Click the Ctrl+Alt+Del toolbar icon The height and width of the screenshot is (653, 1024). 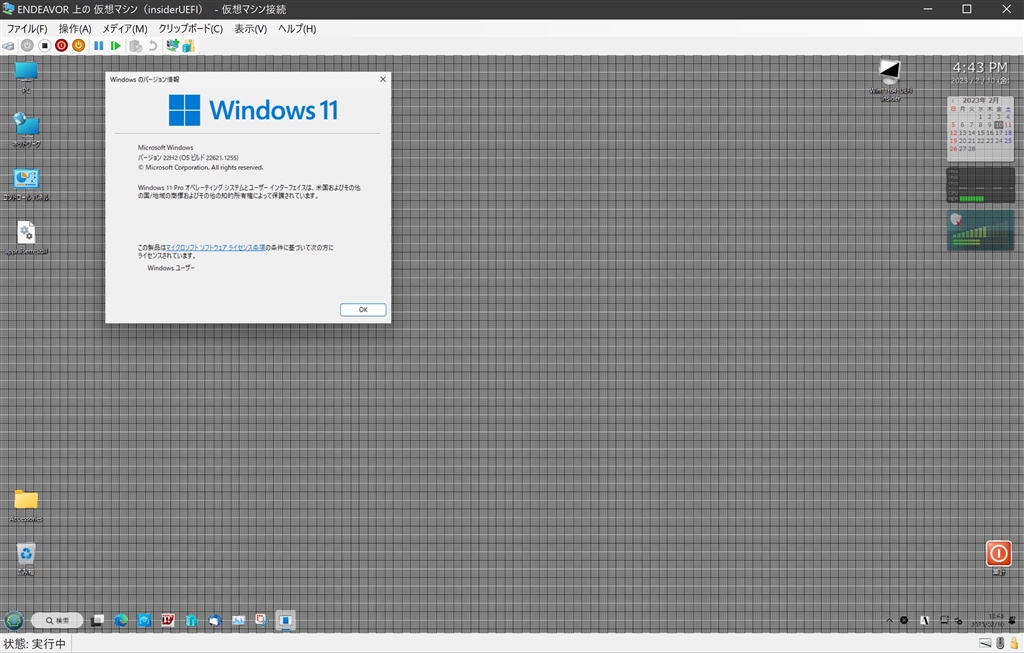click(8, 46)
